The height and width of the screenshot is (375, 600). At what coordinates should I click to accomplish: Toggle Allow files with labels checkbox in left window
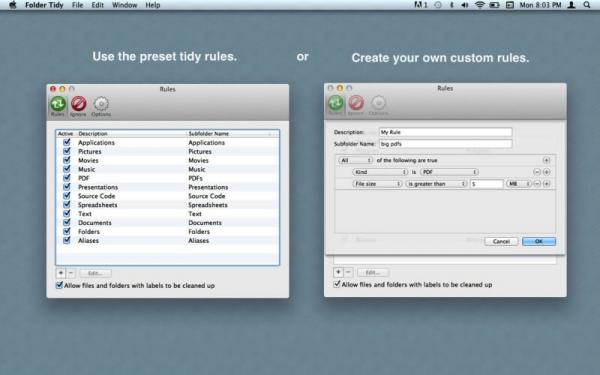(59, 285)
